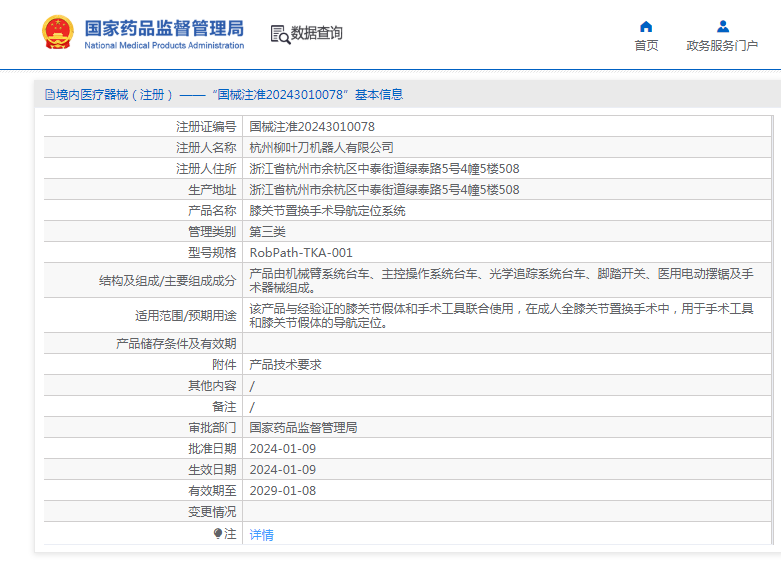Click the 政务服务门户 user icon
Screen dimensions: 781x568
723,26
